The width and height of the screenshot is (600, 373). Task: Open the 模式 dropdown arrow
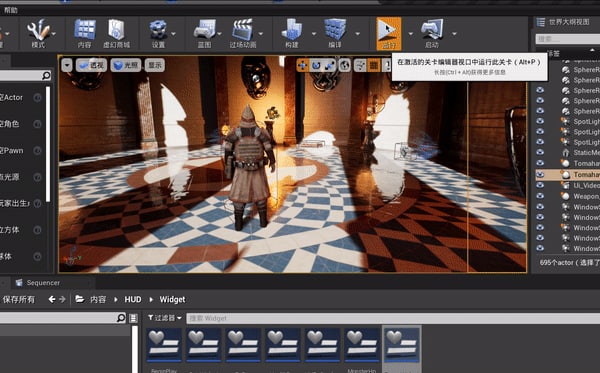pyautogui.click(x=54, y=34)
